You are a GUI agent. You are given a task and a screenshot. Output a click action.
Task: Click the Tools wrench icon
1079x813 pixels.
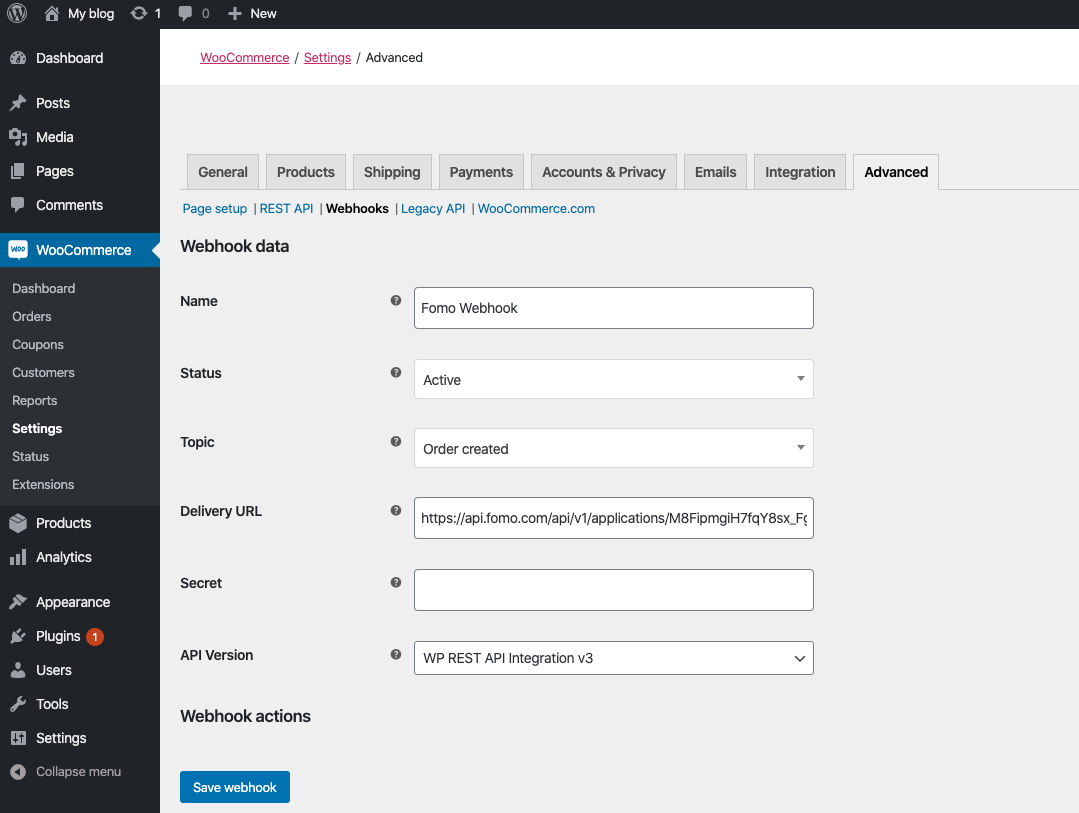[18, 704]
